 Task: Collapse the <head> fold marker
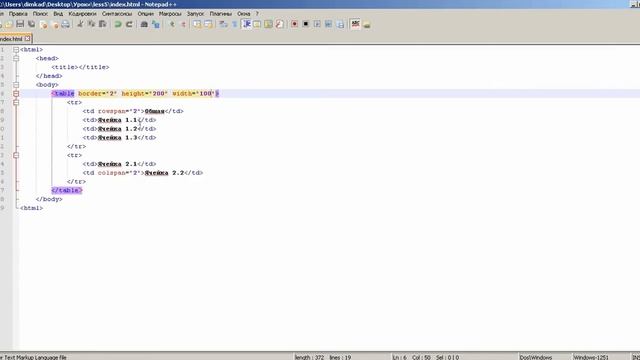click(16, 58)
